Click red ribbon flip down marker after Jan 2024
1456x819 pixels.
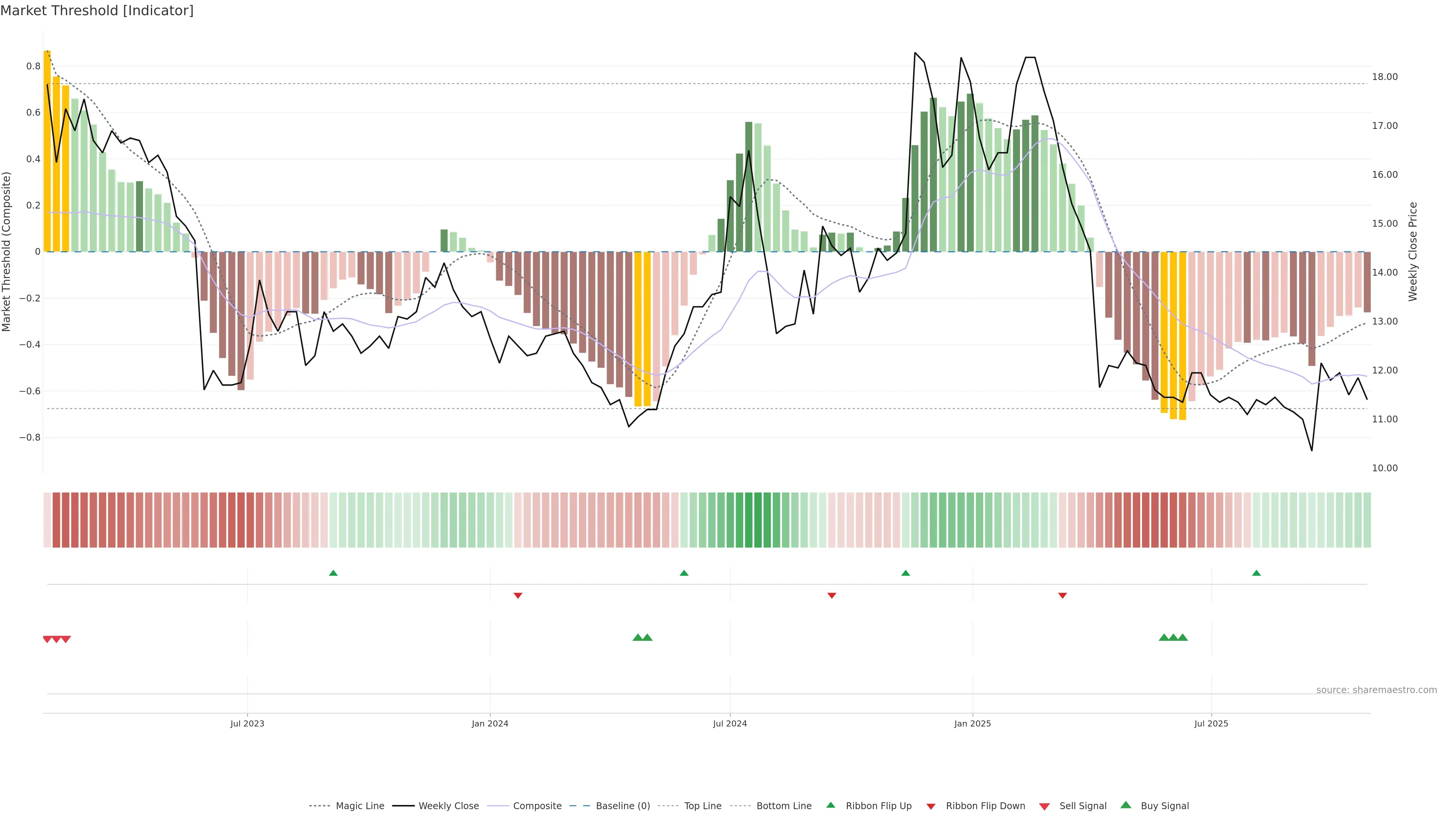click(x=518, y=595)
